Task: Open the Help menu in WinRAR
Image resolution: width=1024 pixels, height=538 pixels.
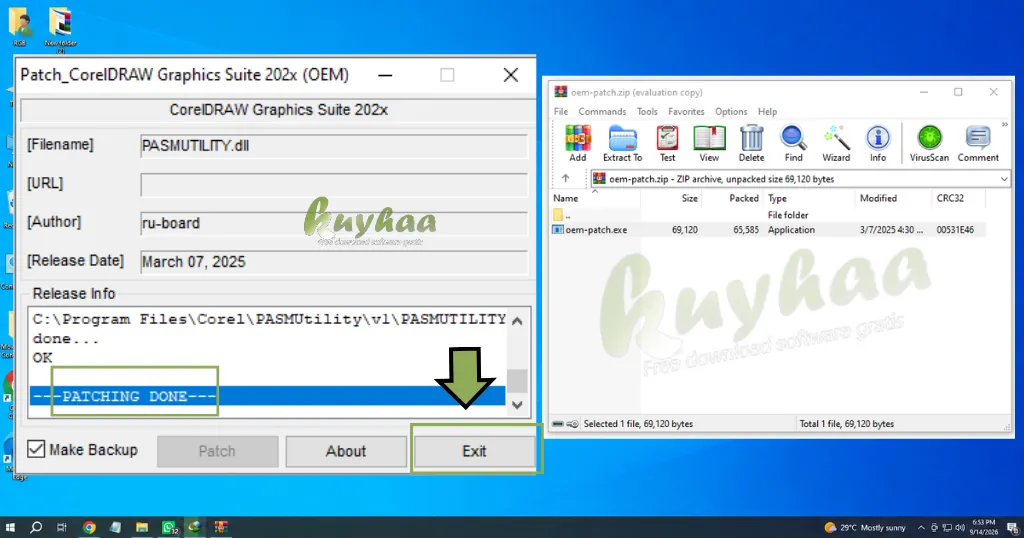Action: click(767, 112)
